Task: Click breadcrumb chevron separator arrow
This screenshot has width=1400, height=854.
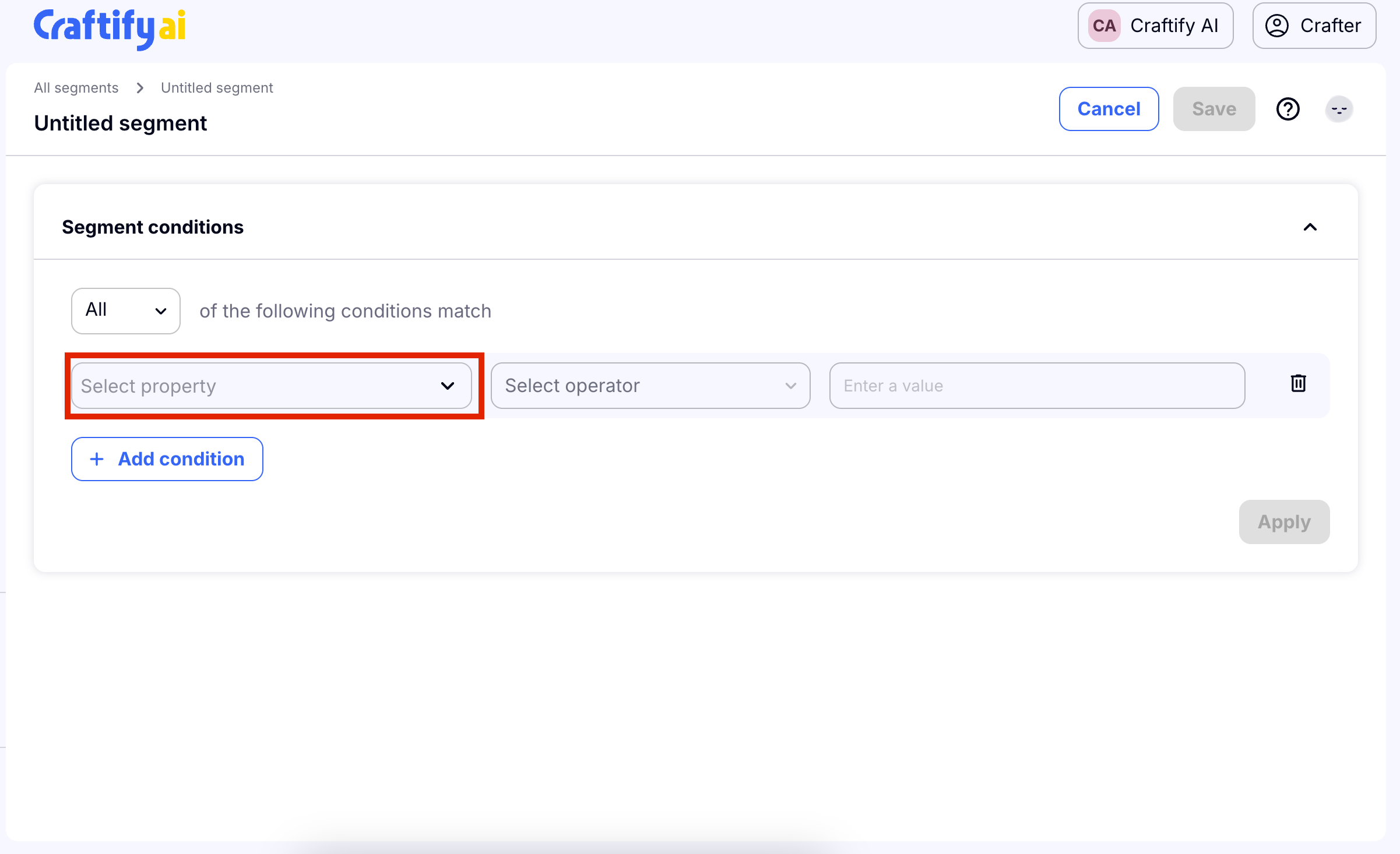Action: [140, 88]
